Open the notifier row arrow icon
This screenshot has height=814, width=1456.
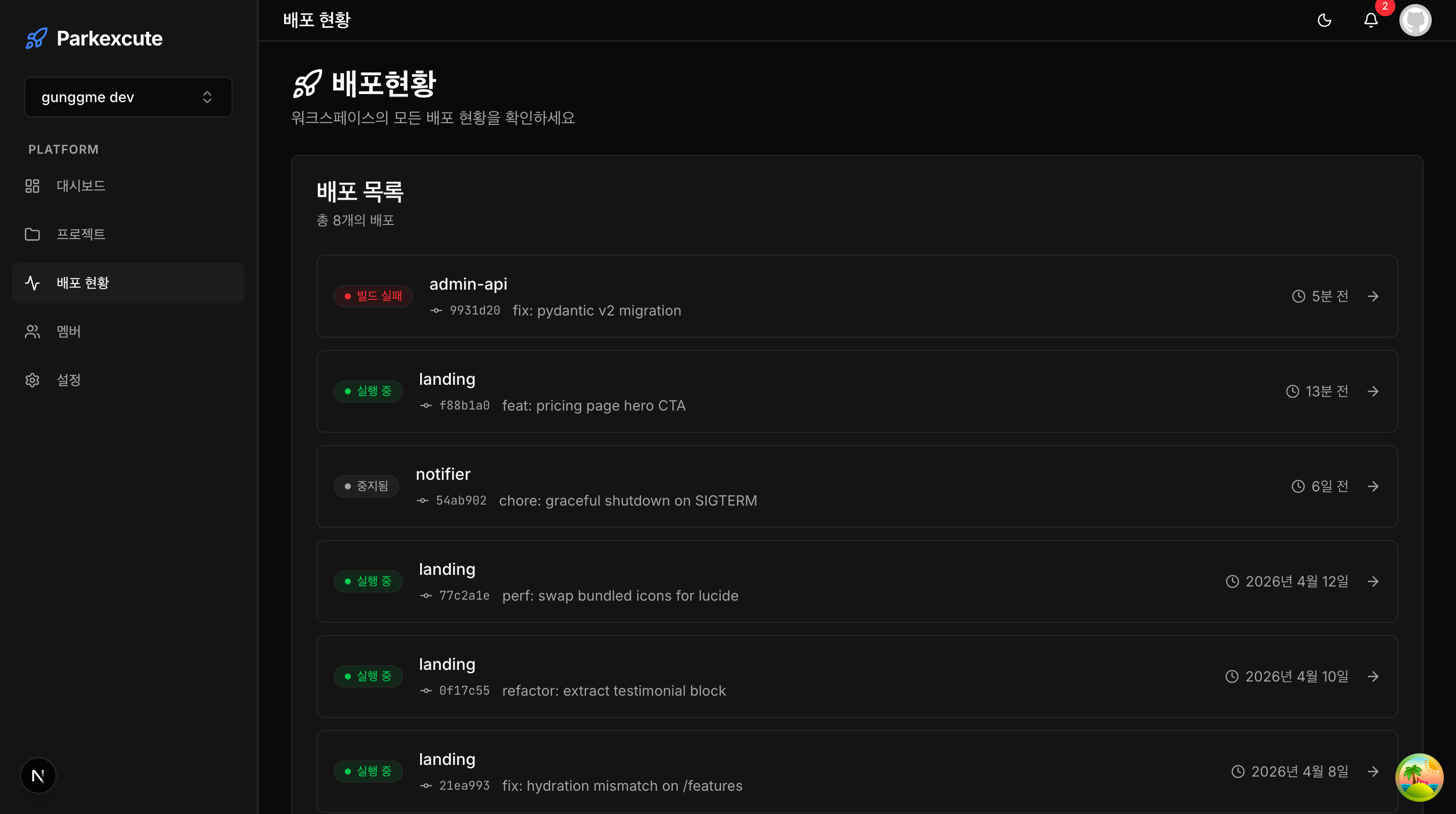coord(1374,485)
